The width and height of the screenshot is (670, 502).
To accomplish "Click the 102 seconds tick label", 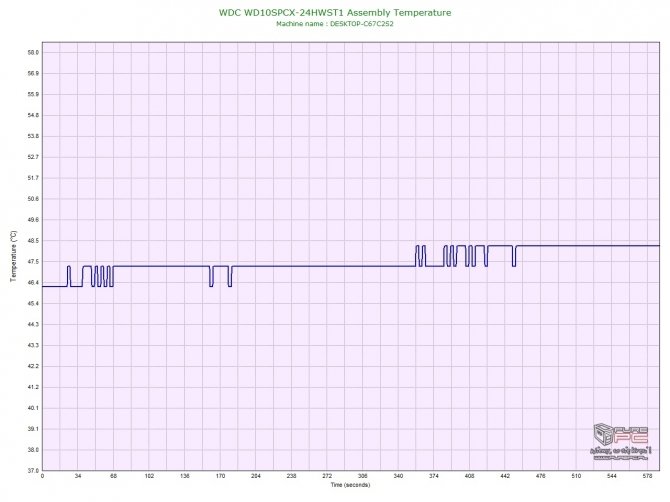I will click(149, 476).
